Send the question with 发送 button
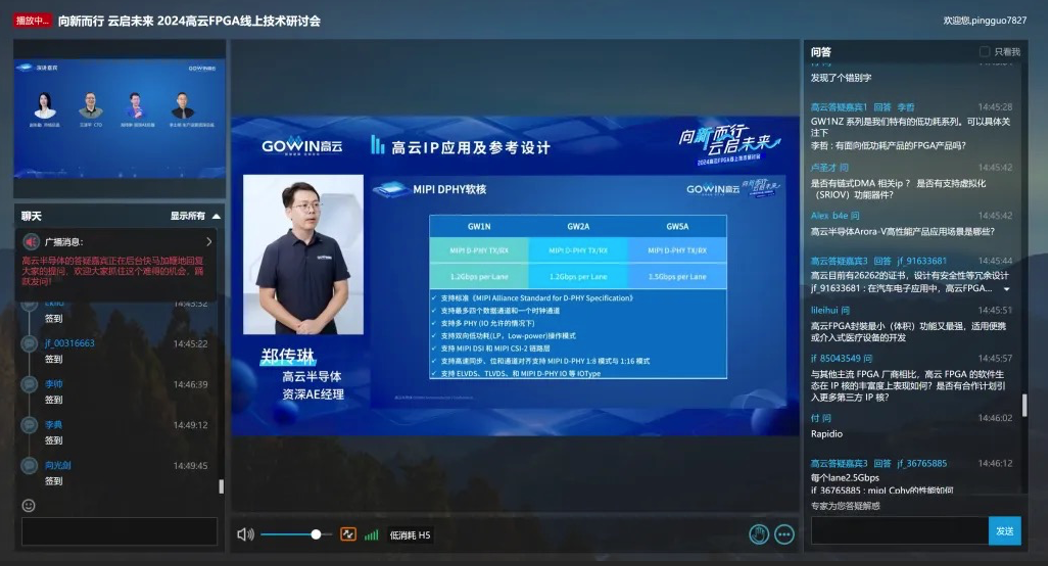The height and width of the screenshot is (566, 1048). pos(1005,531)
